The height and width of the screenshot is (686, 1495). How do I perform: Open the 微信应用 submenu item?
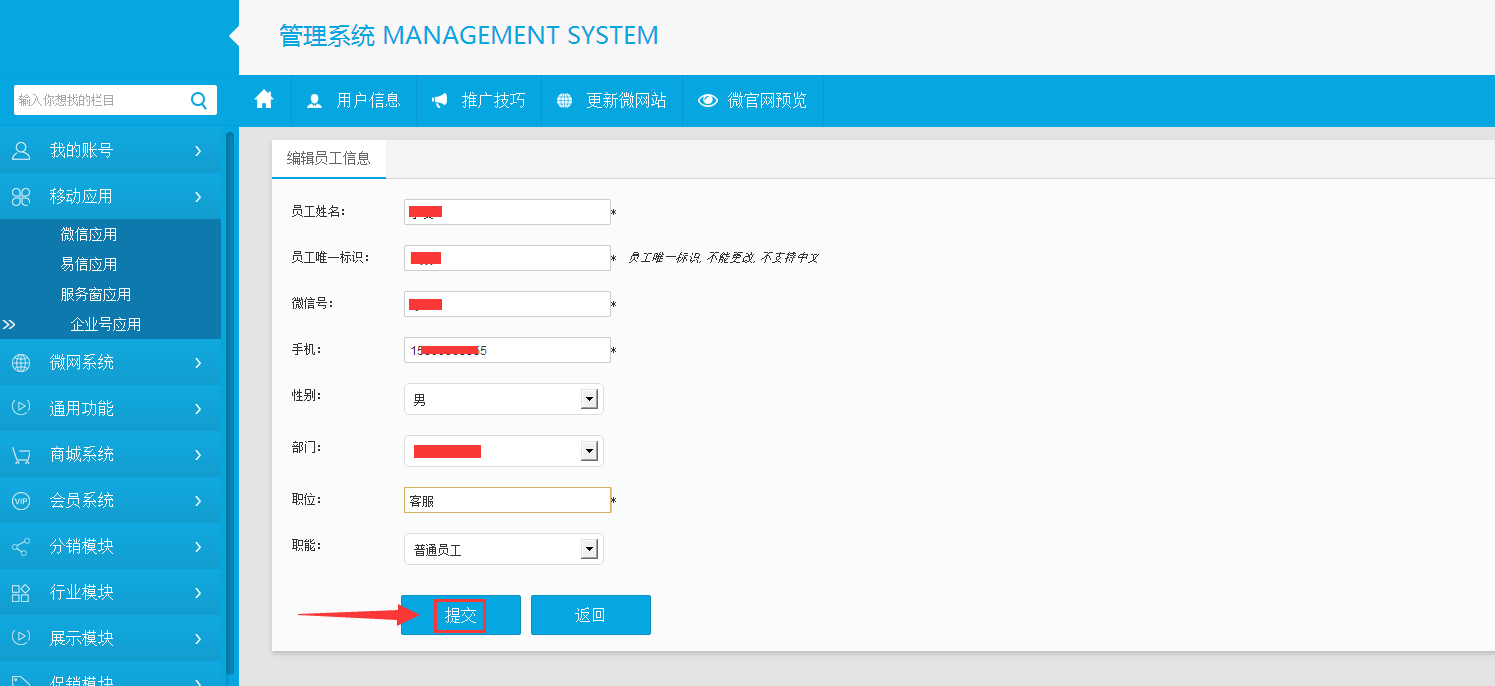pyautogui.click(x=89, y=235)
